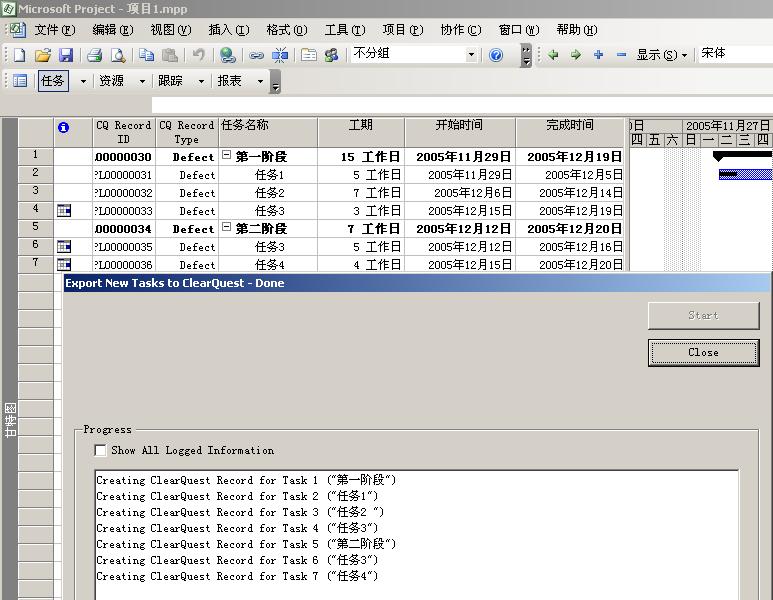Viewport: 773px width, 600px height.
Task: Click the note icon on row 6
Action: click(64, 246)
